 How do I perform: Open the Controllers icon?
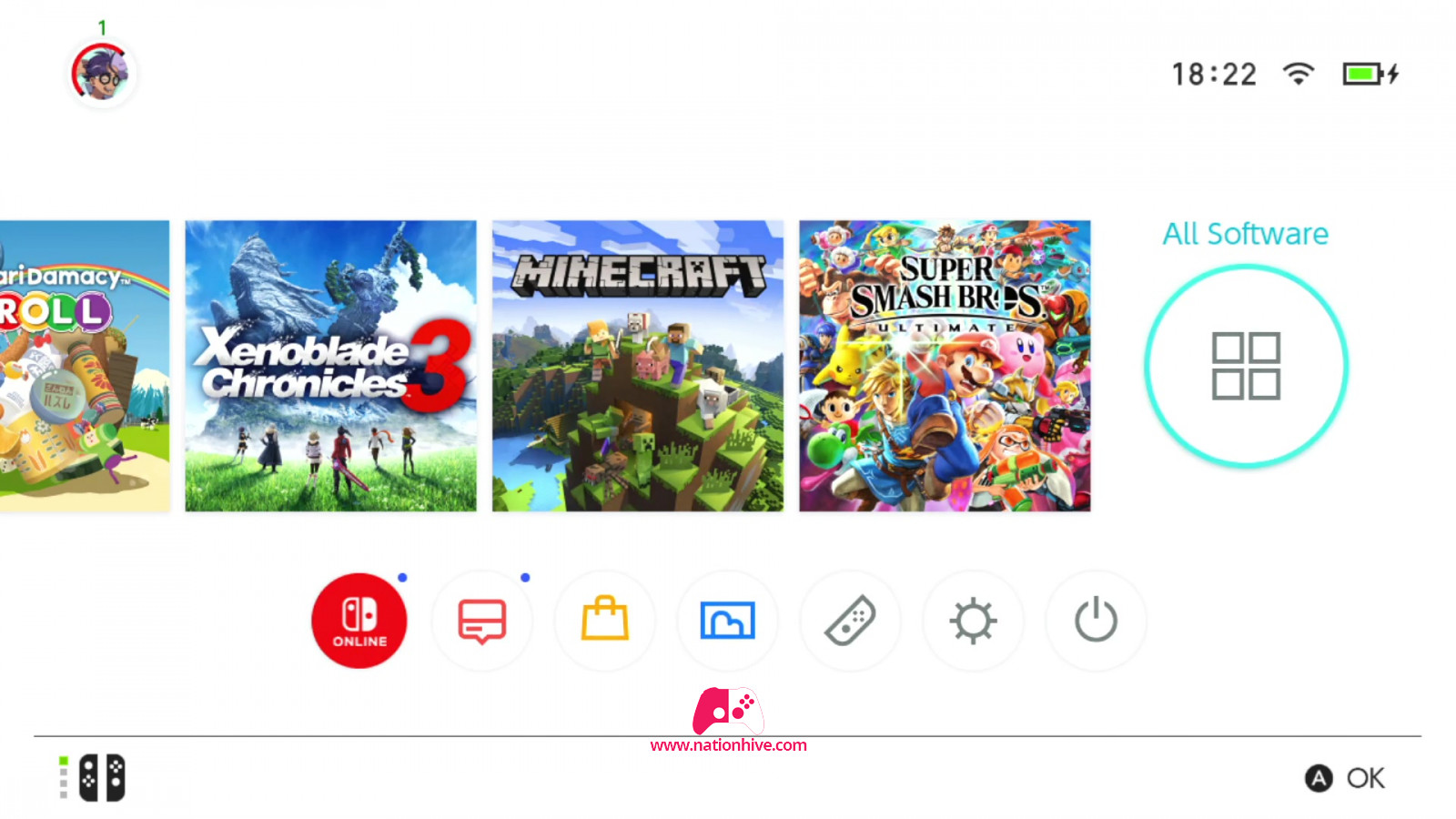pyautogui.click(x=850, y=621)
